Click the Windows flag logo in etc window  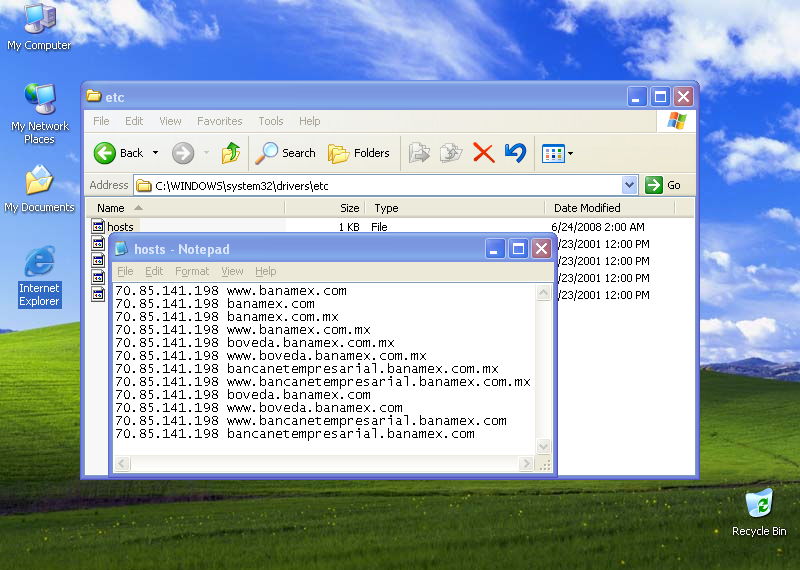[677, 121]
